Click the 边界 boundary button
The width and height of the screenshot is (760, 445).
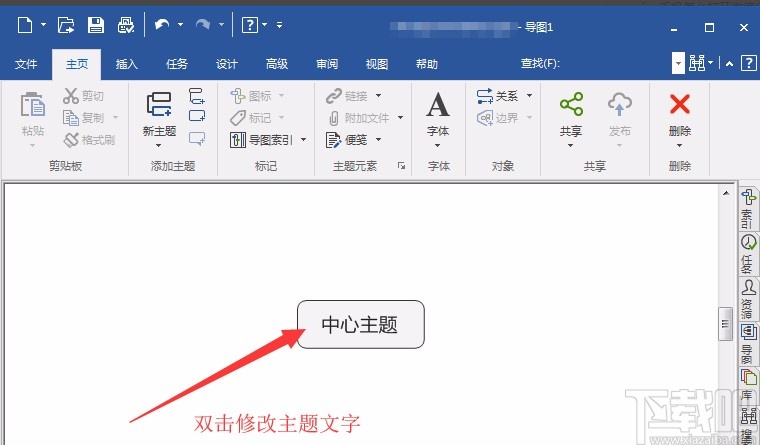497,118
